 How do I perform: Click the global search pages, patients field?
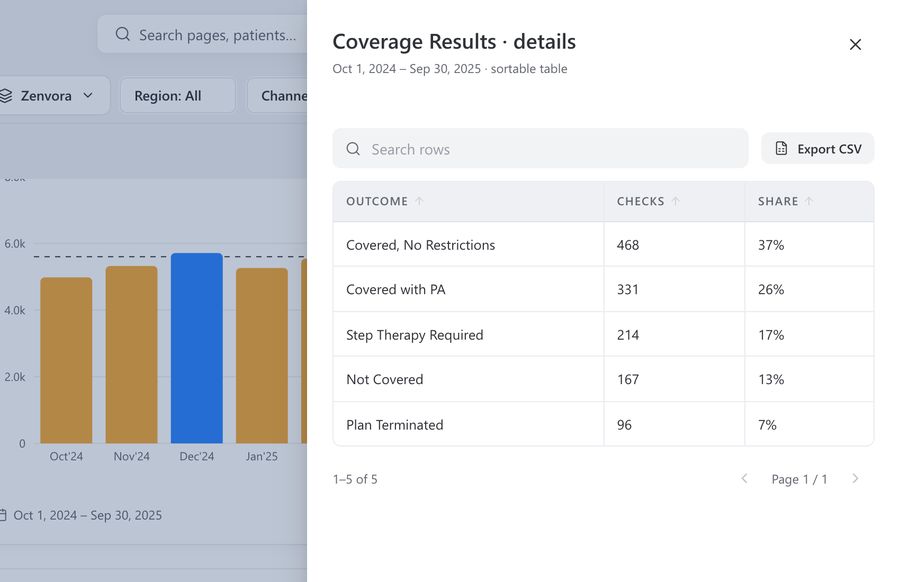click(x=203, y=34)
